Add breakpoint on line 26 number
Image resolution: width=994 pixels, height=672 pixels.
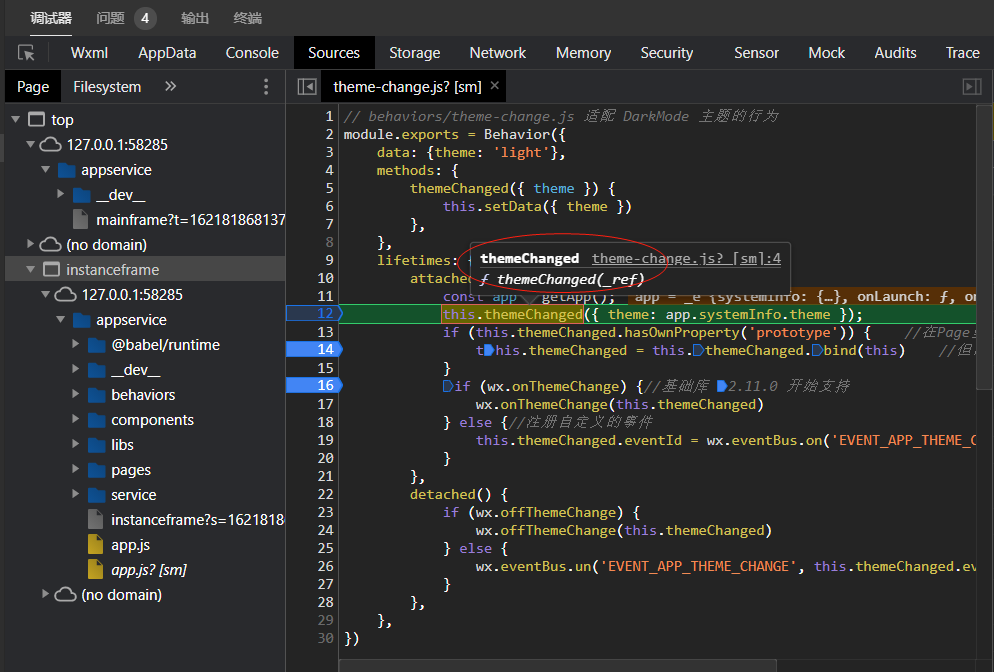[x=325, y=565]
